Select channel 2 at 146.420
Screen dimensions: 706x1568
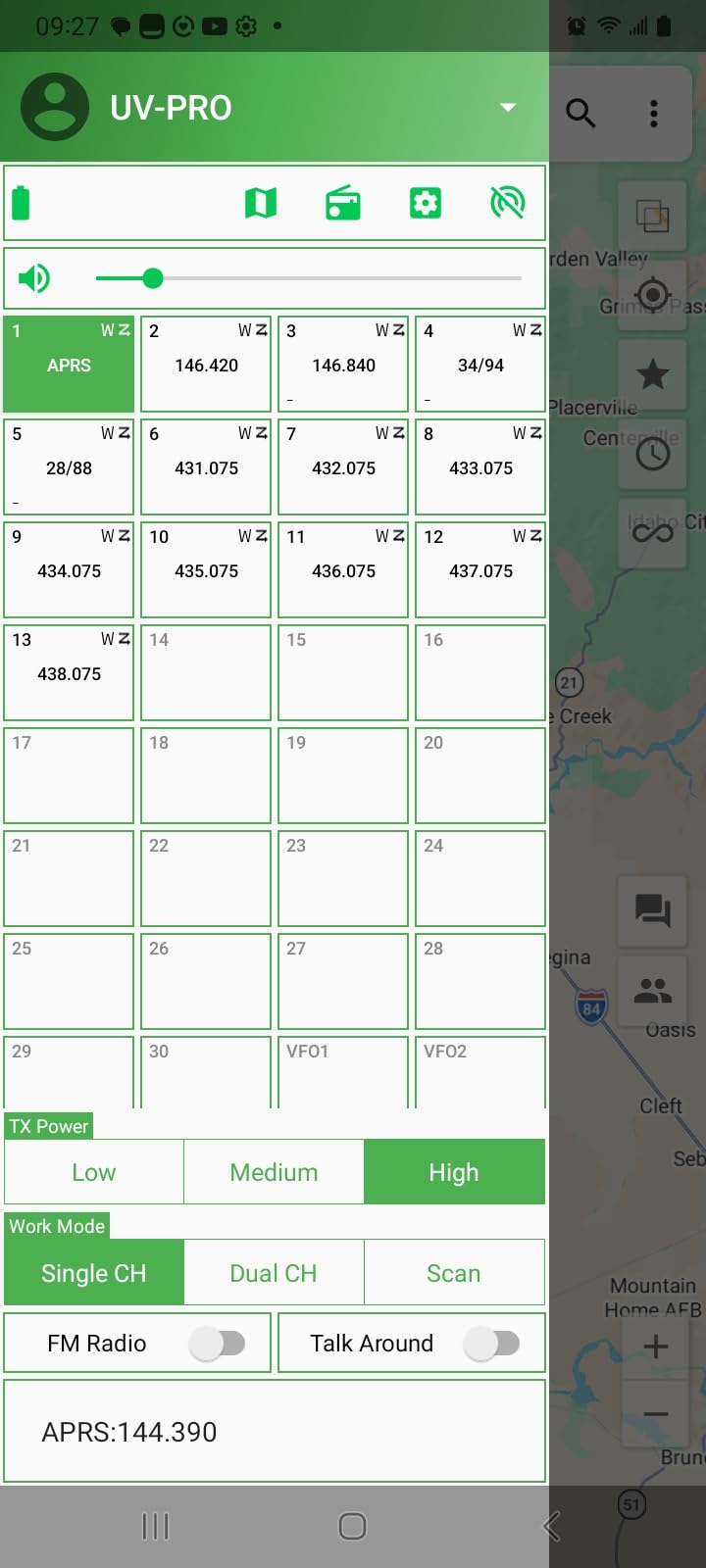[x=206, y=364]
